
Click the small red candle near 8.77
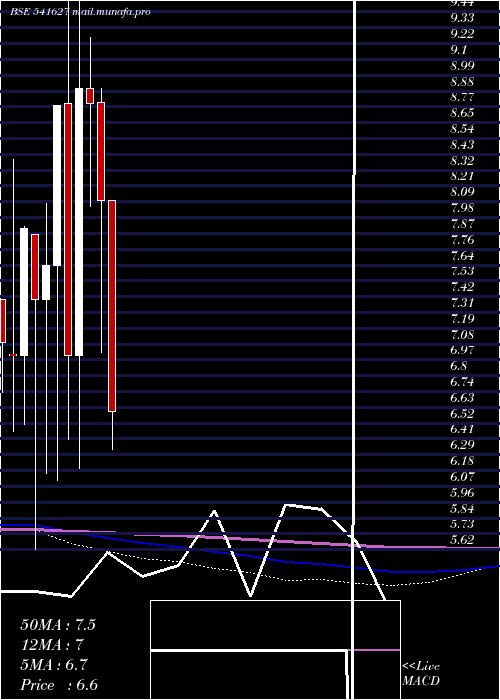[x=90, y=96]
